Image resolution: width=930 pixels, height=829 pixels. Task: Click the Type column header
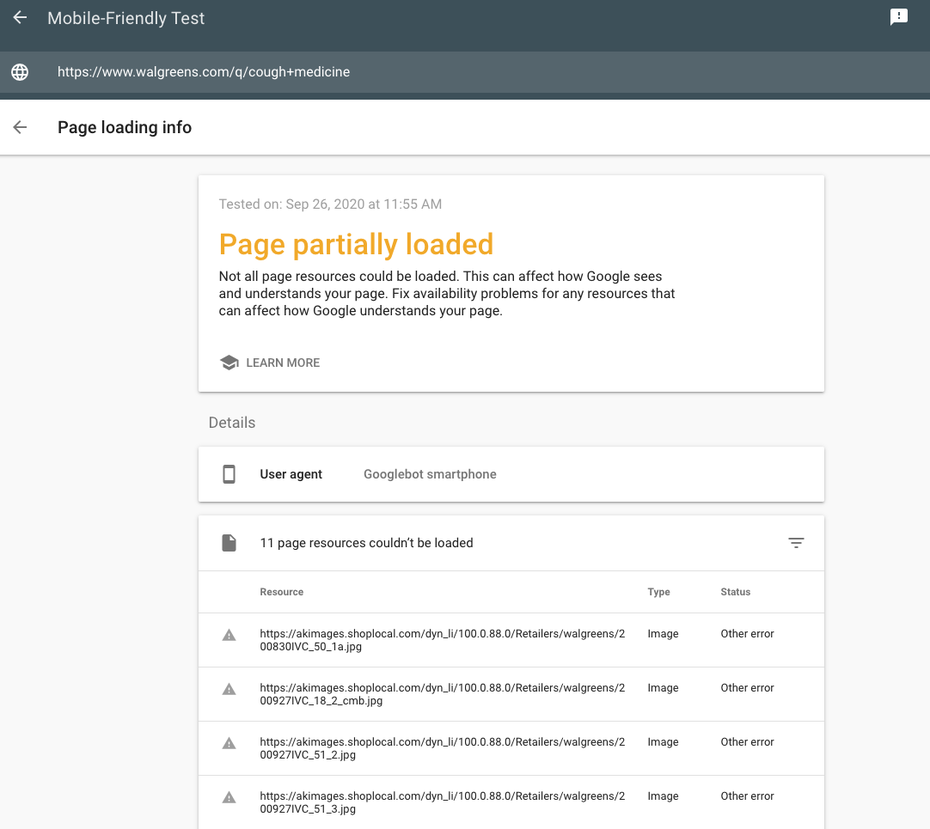coord(658,592)
